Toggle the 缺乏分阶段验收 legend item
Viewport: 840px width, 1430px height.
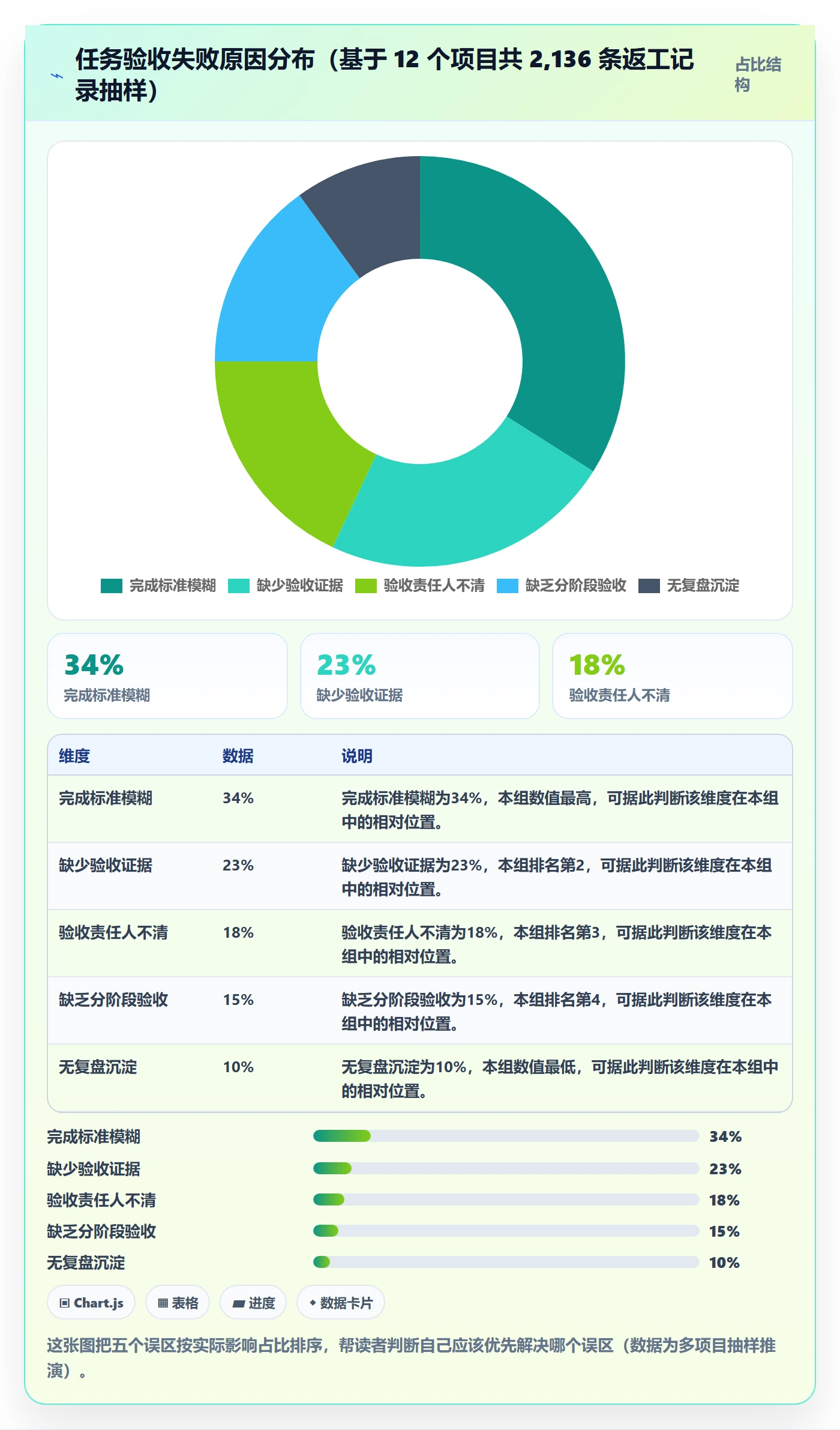click(x=562, y=585)
